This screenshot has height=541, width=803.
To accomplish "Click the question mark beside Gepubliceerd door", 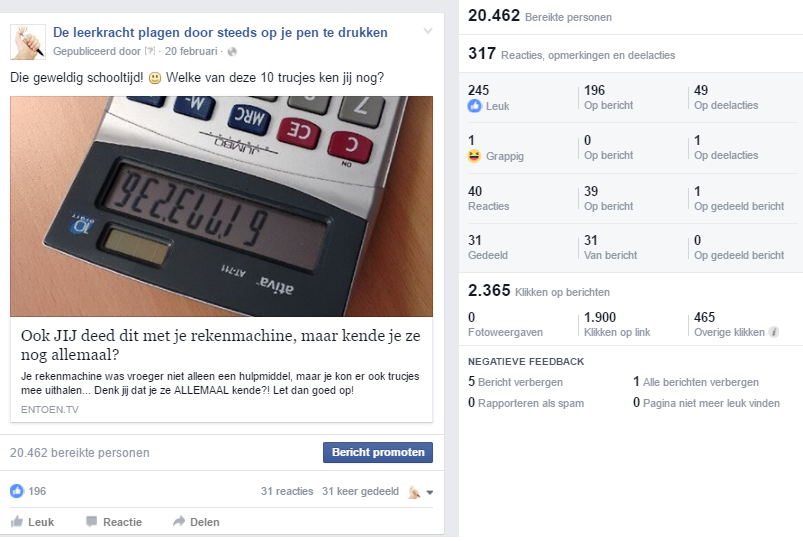I will (150, 51).
